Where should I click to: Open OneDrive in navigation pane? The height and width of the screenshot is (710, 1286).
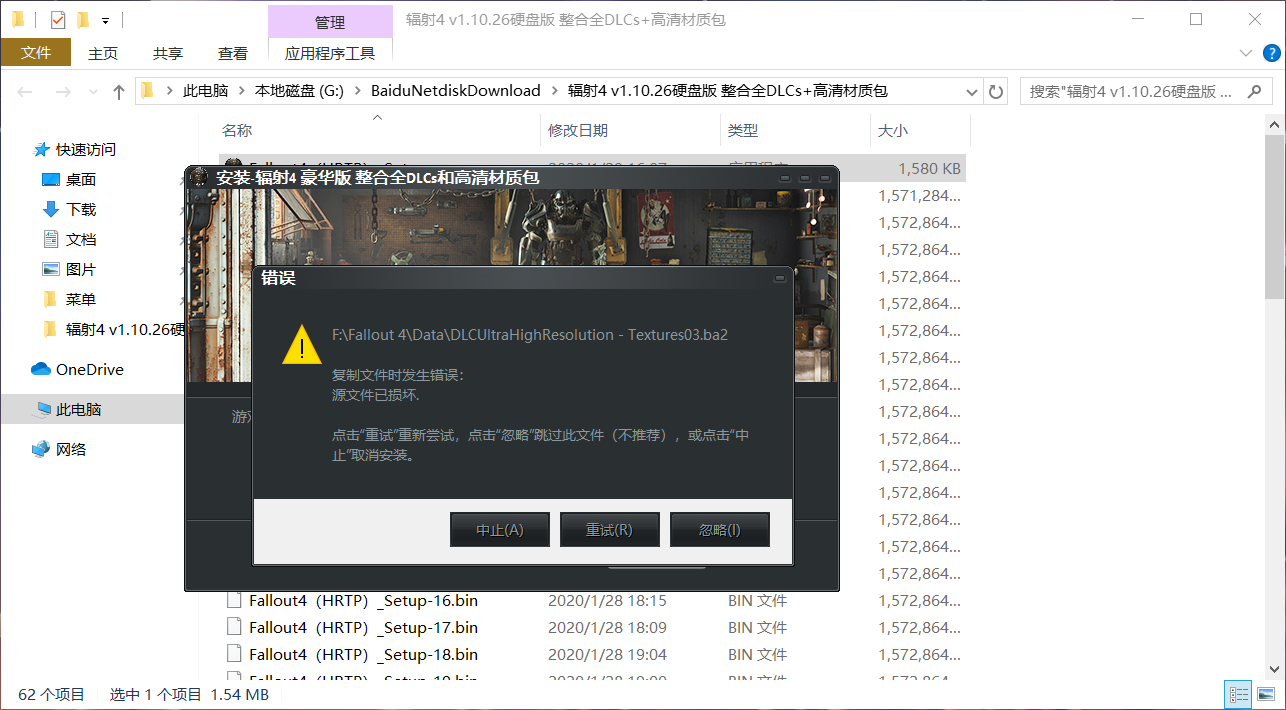point(89,370)
